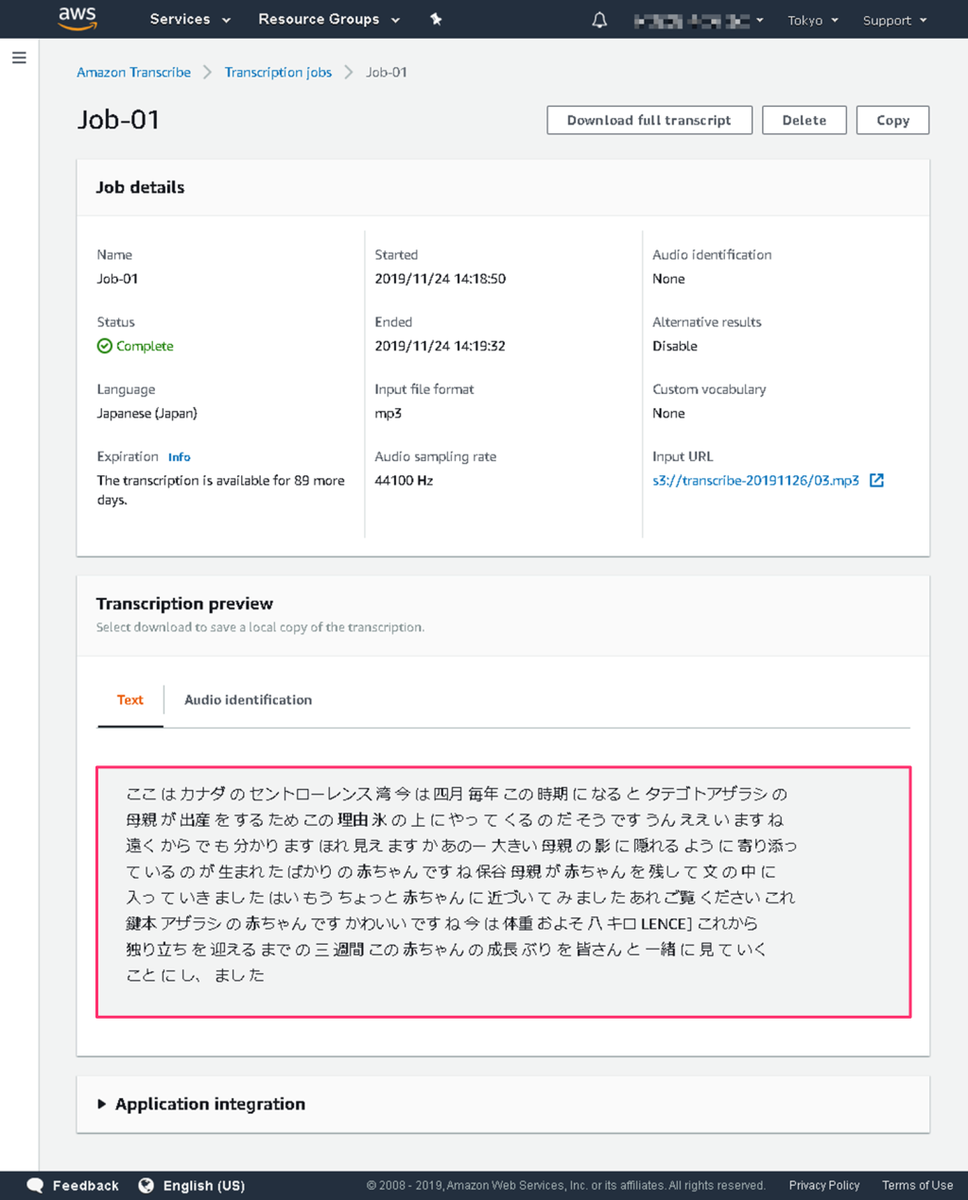Click the mp3 input file format value
The height and width of the screenshot is (1200, 968).
(387, 413)
